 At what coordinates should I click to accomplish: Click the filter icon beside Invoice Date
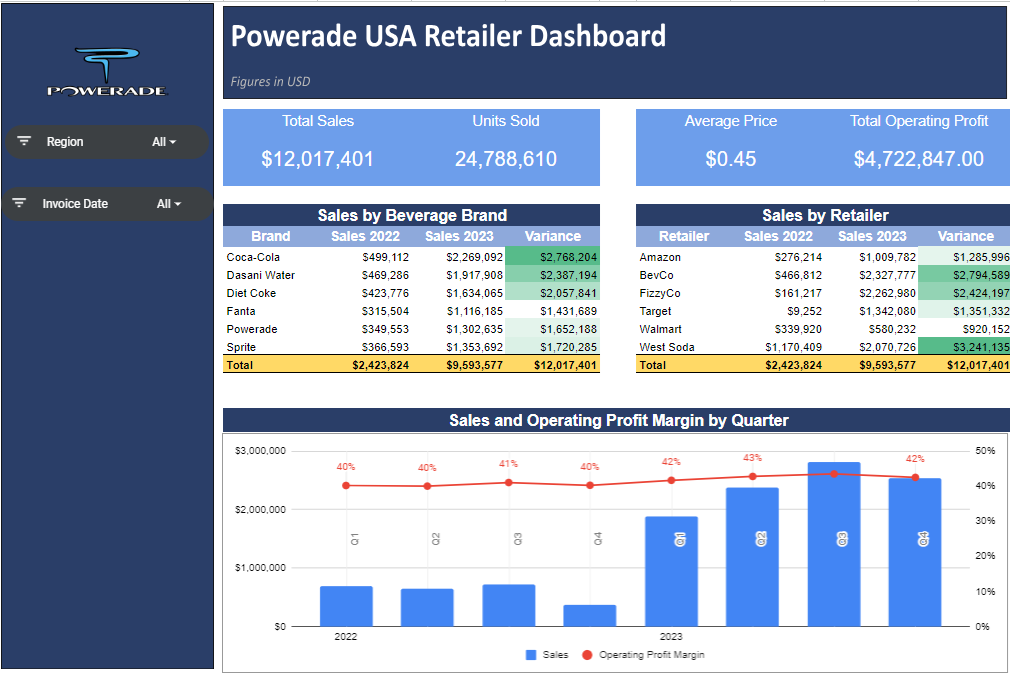pos(19,204)
